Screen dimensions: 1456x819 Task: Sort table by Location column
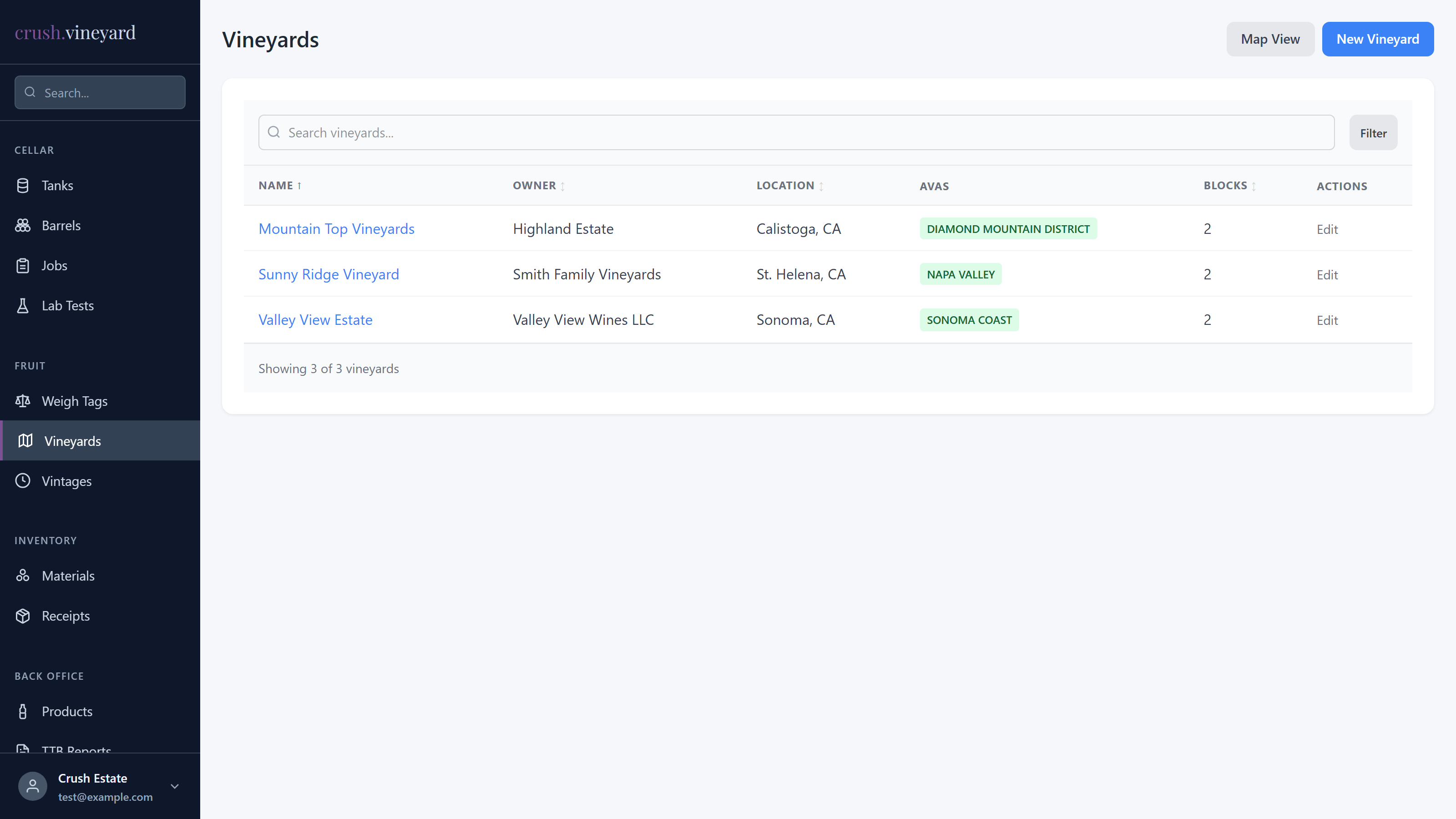tap(790, 186)
